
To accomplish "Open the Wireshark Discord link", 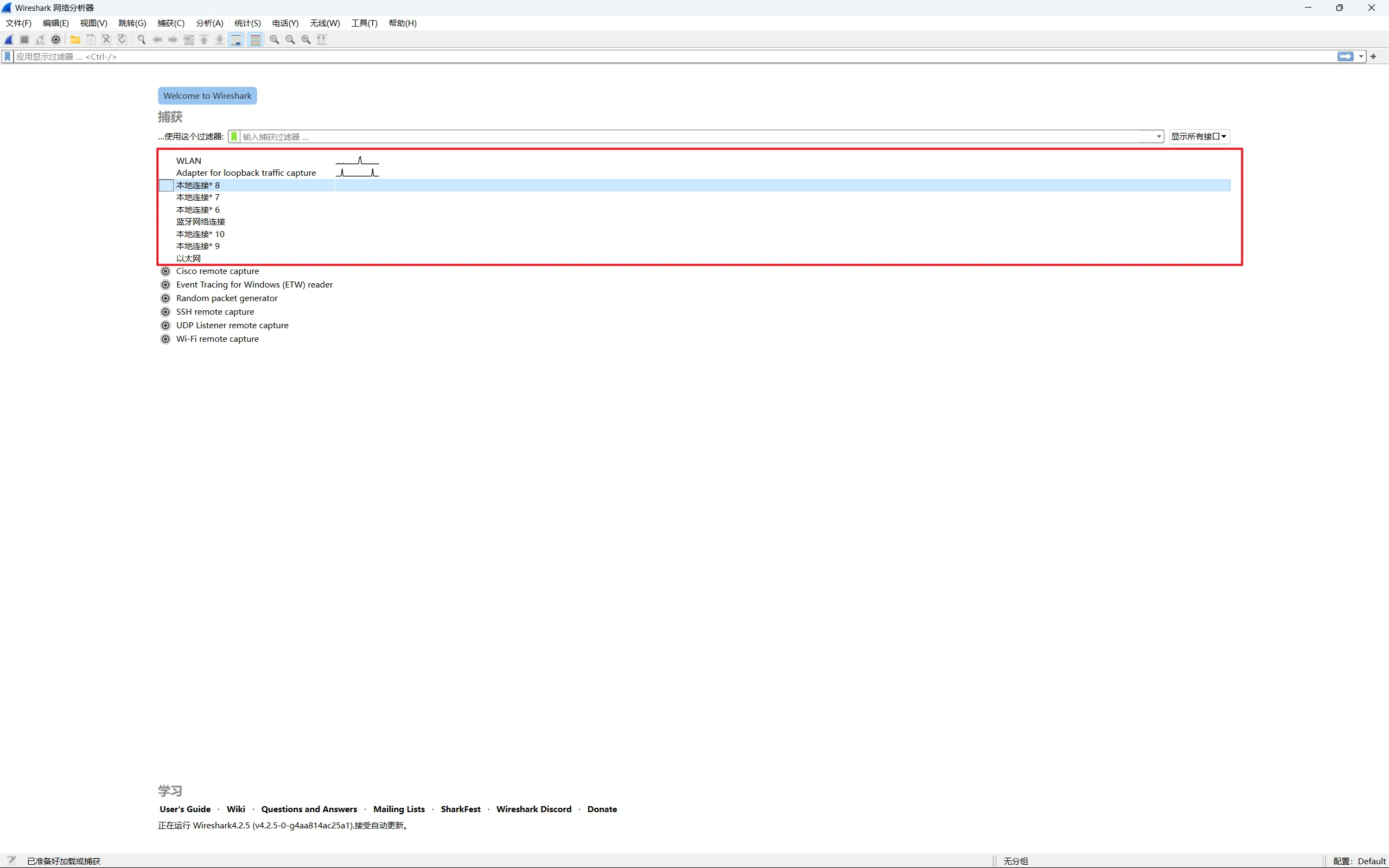I will click(x=534, y=809).
